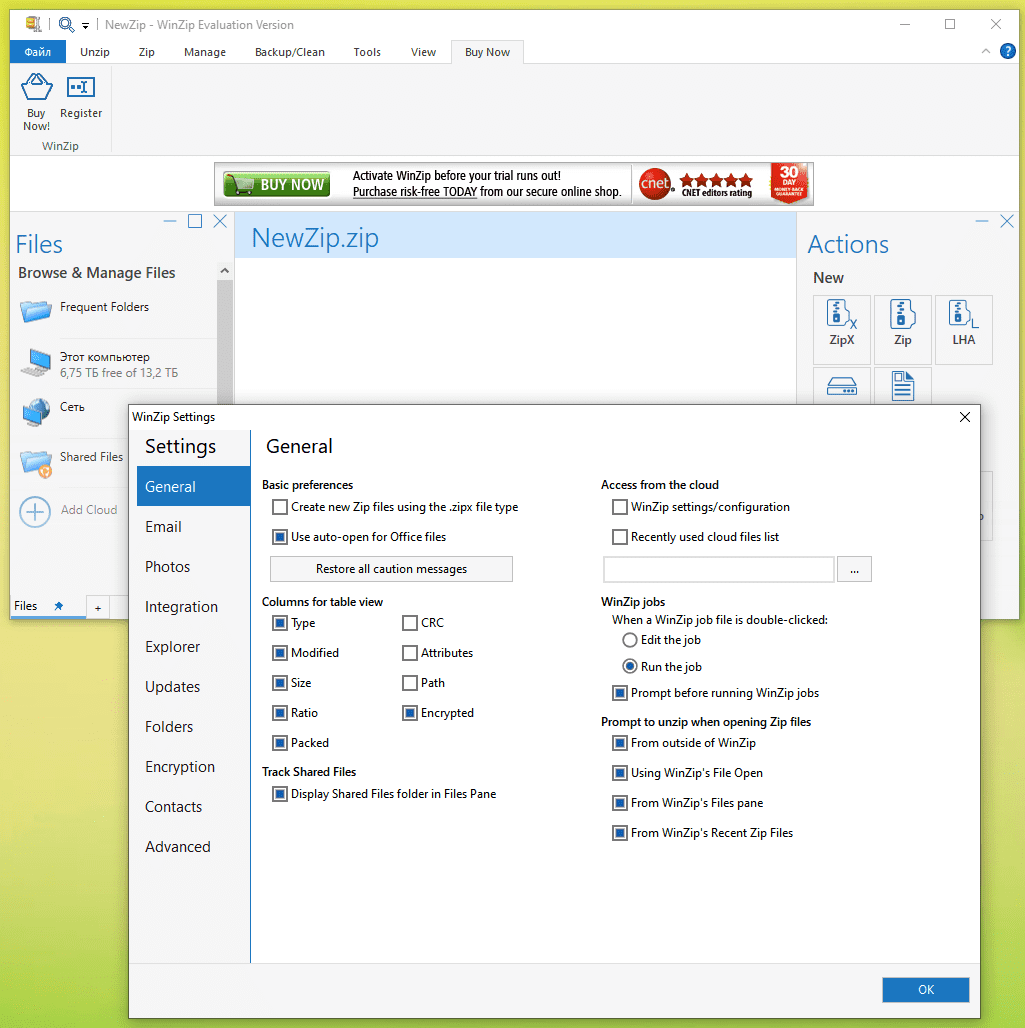The width and height of the screenshot is (1025, 1028).
Task: Create a new Zip archive in Actions
Action: [x=903, y=329]
